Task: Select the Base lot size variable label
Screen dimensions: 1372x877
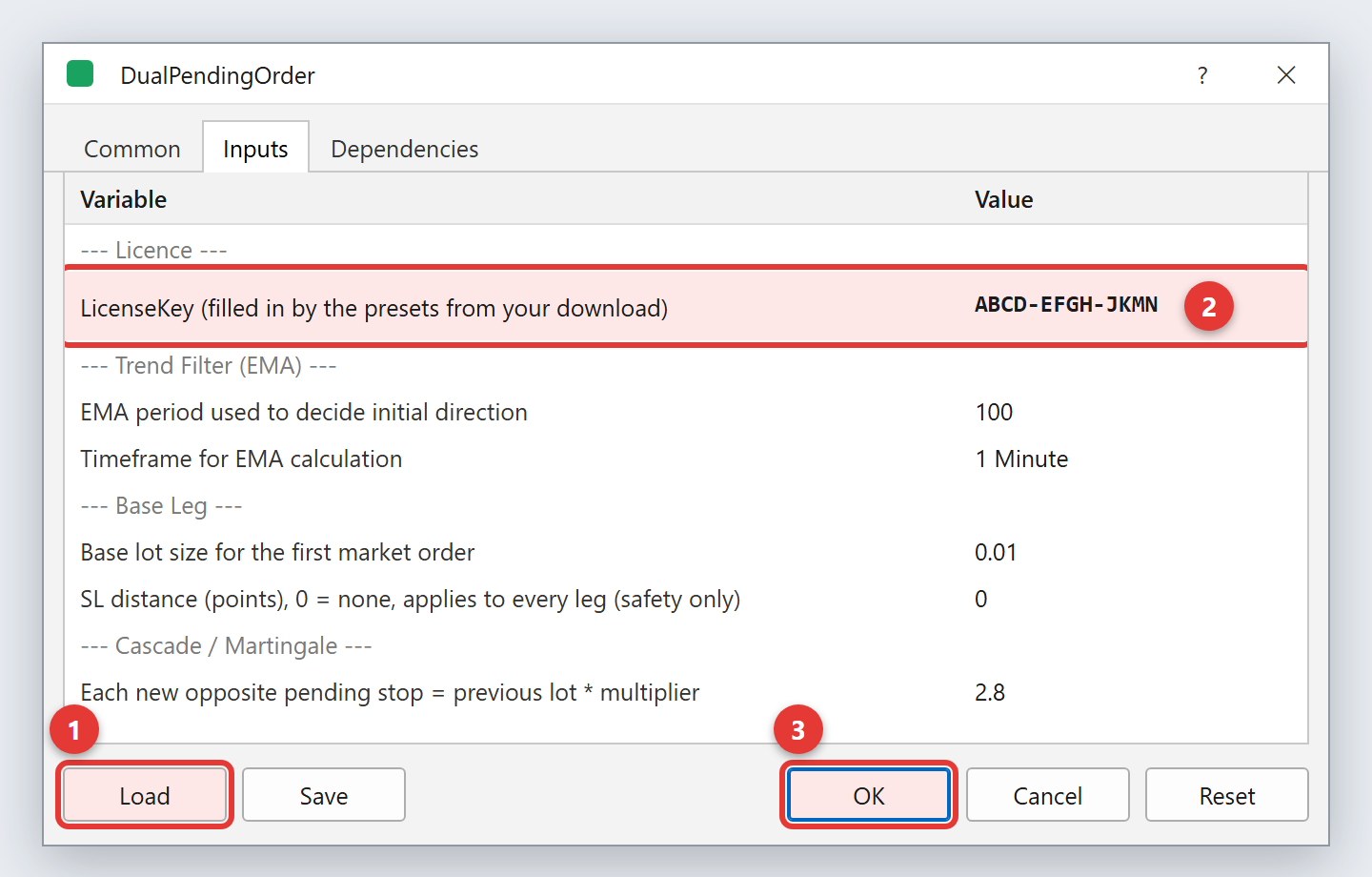Action: (277, 552)
